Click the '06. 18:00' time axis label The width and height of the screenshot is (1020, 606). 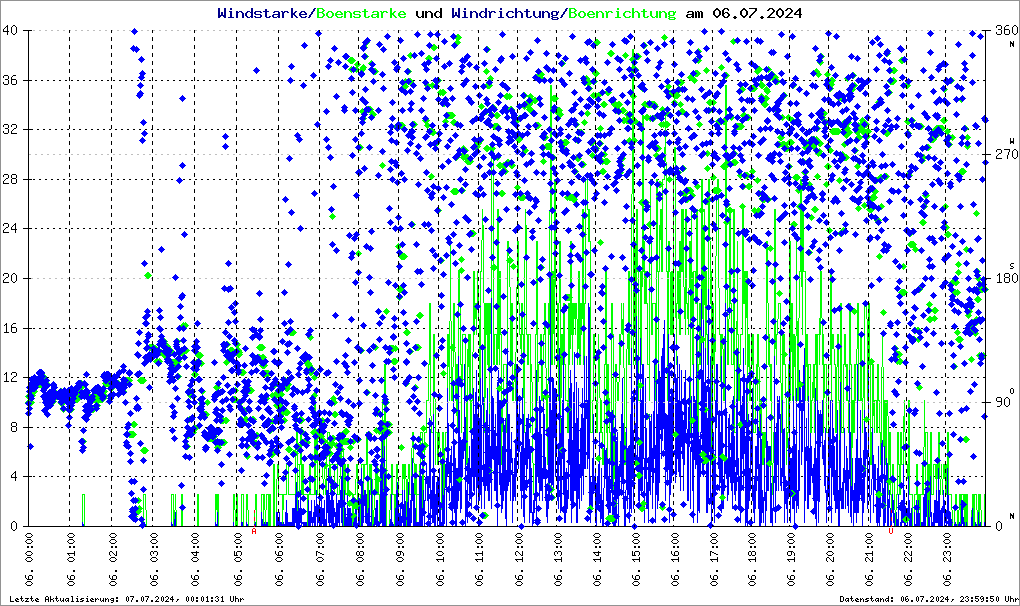click(752, 559)
